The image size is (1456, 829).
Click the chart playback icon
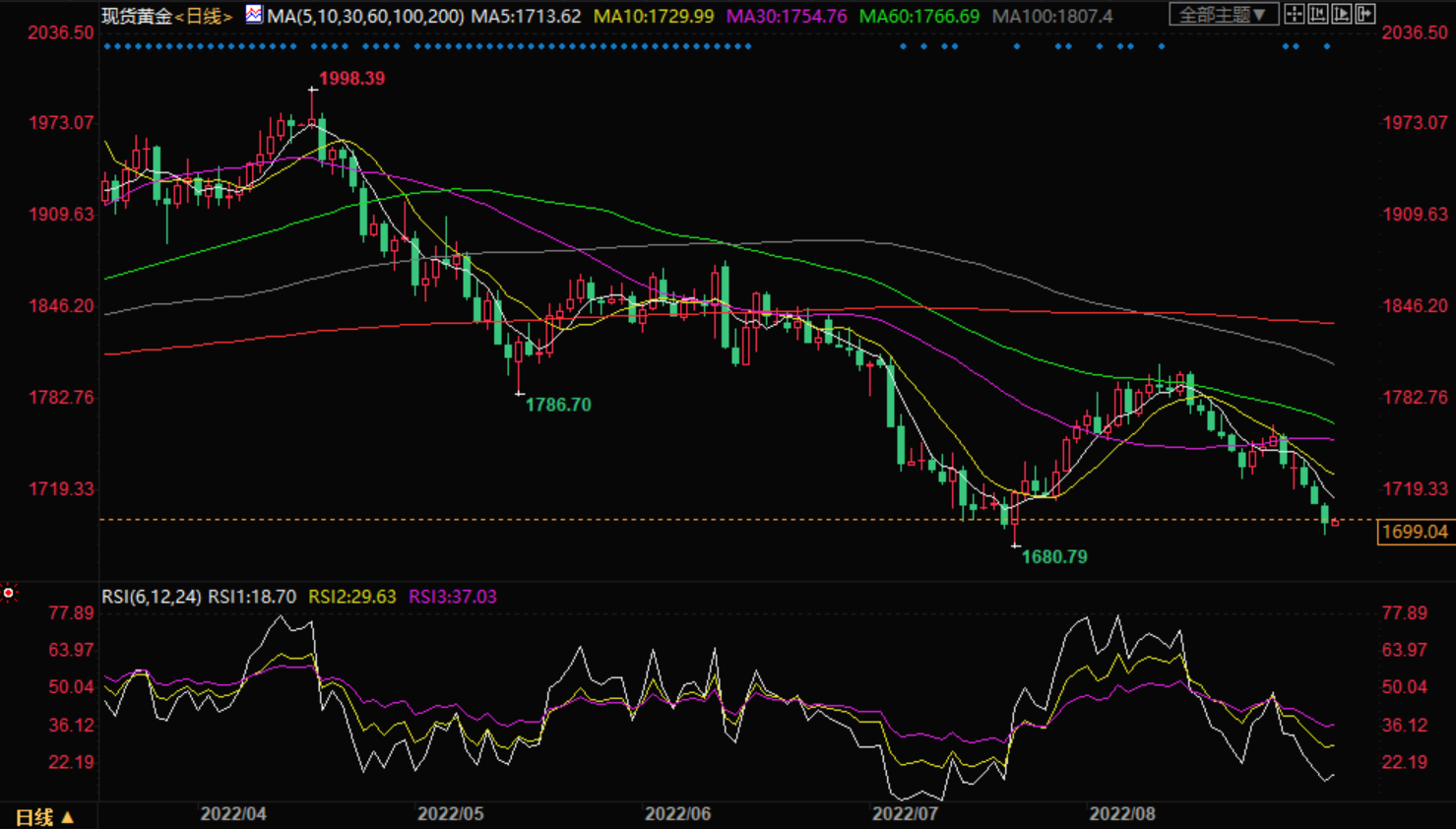pyautogui.click(x=1341, y=14)
